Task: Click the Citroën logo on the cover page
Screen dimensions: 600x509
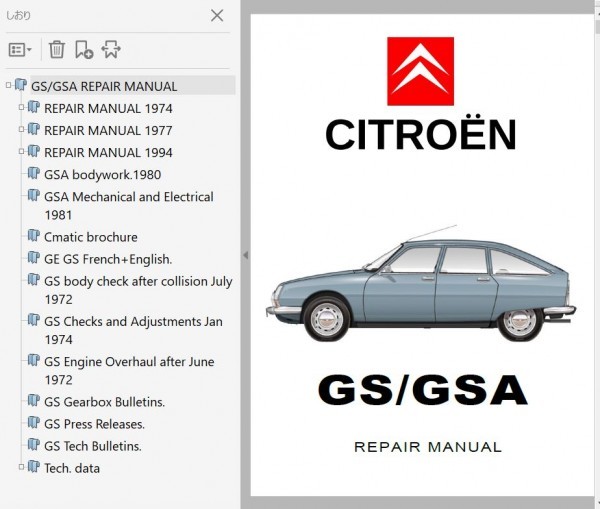Action: (421, 71)
